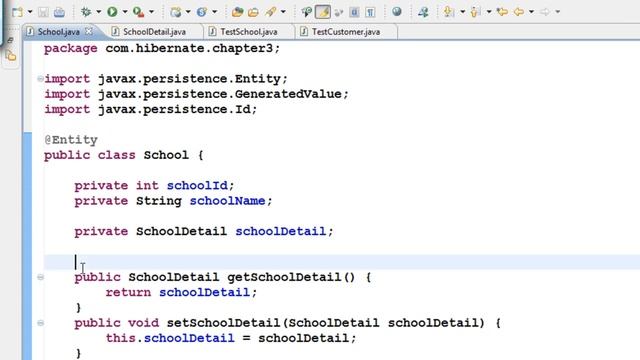The height and width of the screenshot is (360, 640).
Task: Collapse the setSchoolDetail method fold
Action: (x=40, y=323)
